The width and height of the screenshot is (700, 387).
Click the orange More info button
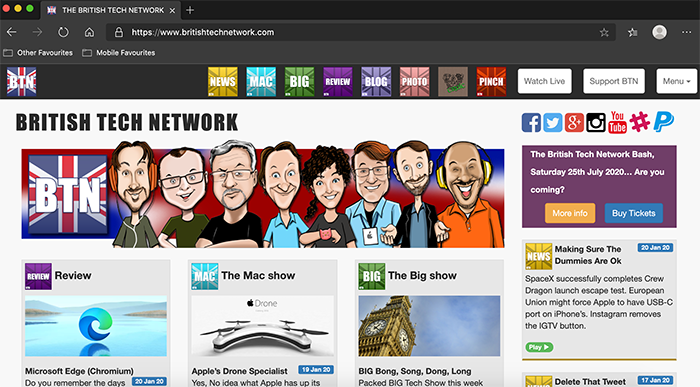point(570,213)
